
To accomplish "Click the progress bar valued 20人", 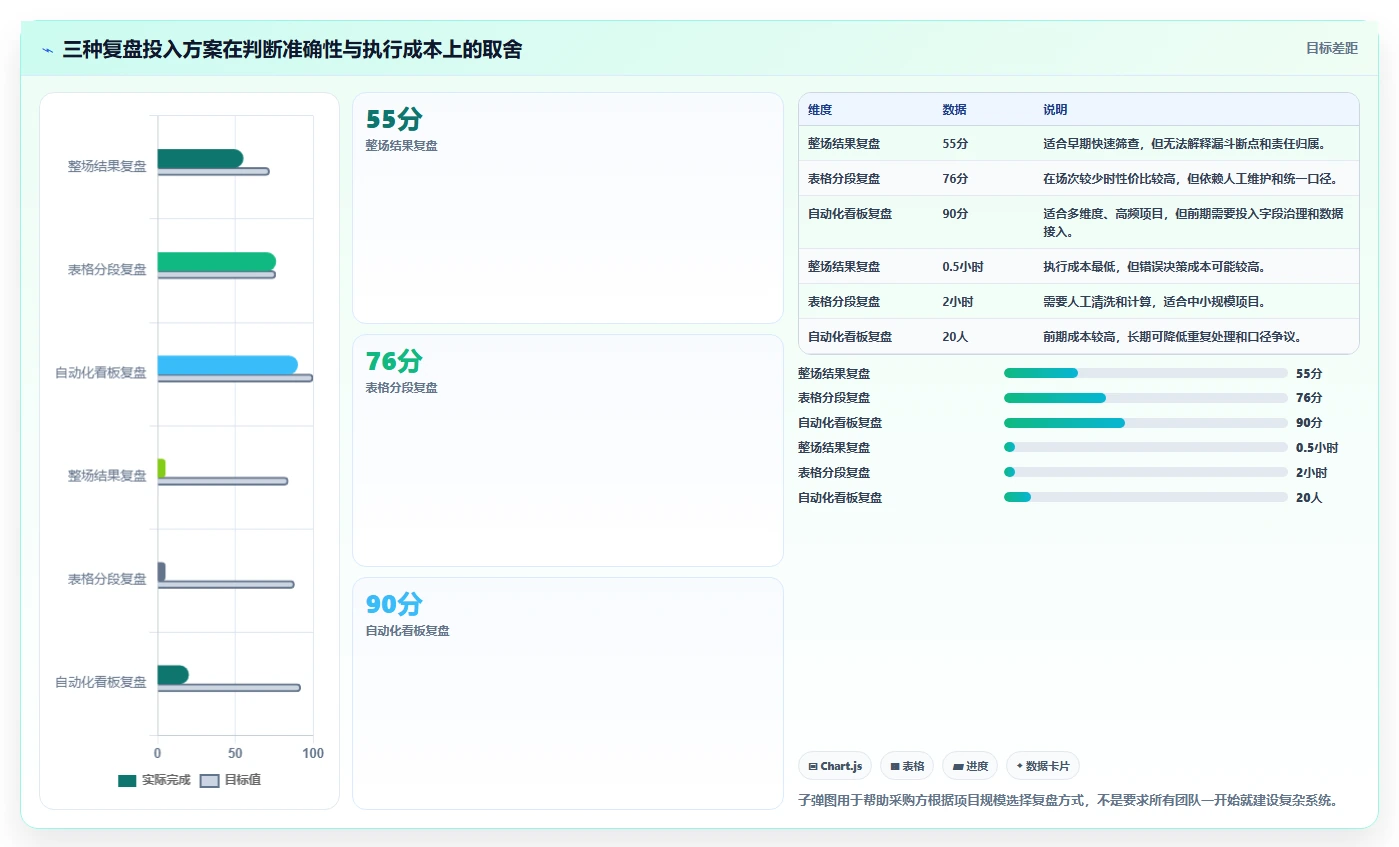I will [x=1145, y=497].
